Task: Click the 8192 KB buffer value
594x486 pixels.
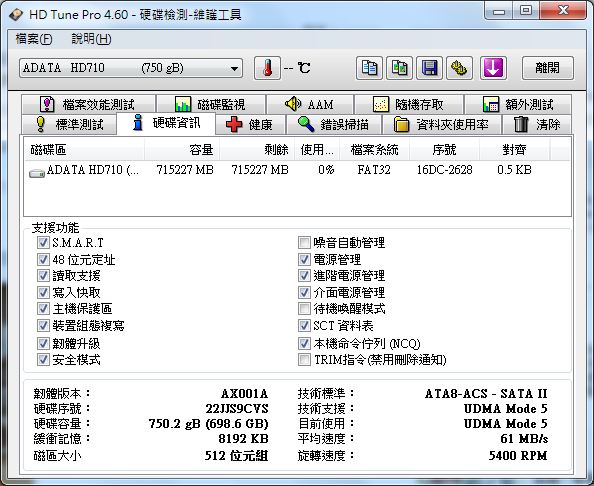Action: click(x=244, y=439)
